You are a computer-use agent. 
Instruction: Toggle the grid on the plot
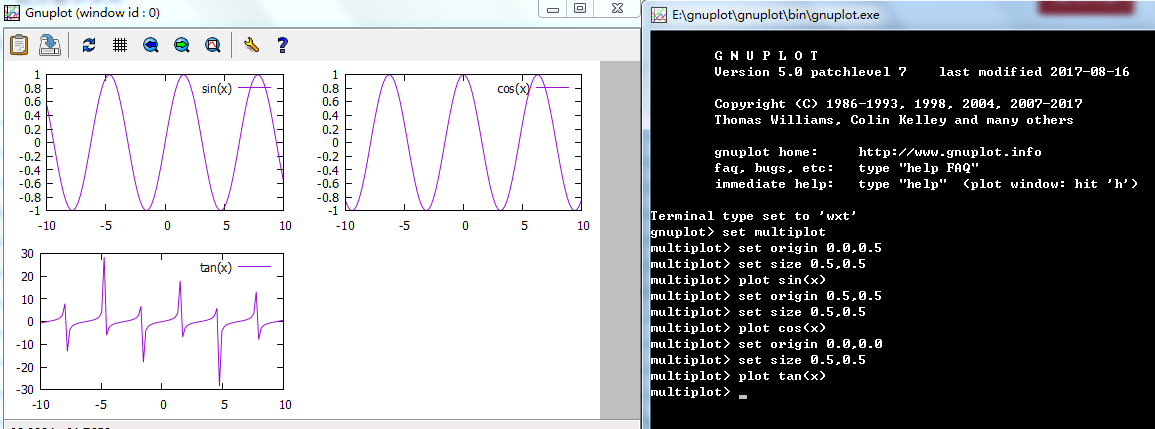click(120, 45)
